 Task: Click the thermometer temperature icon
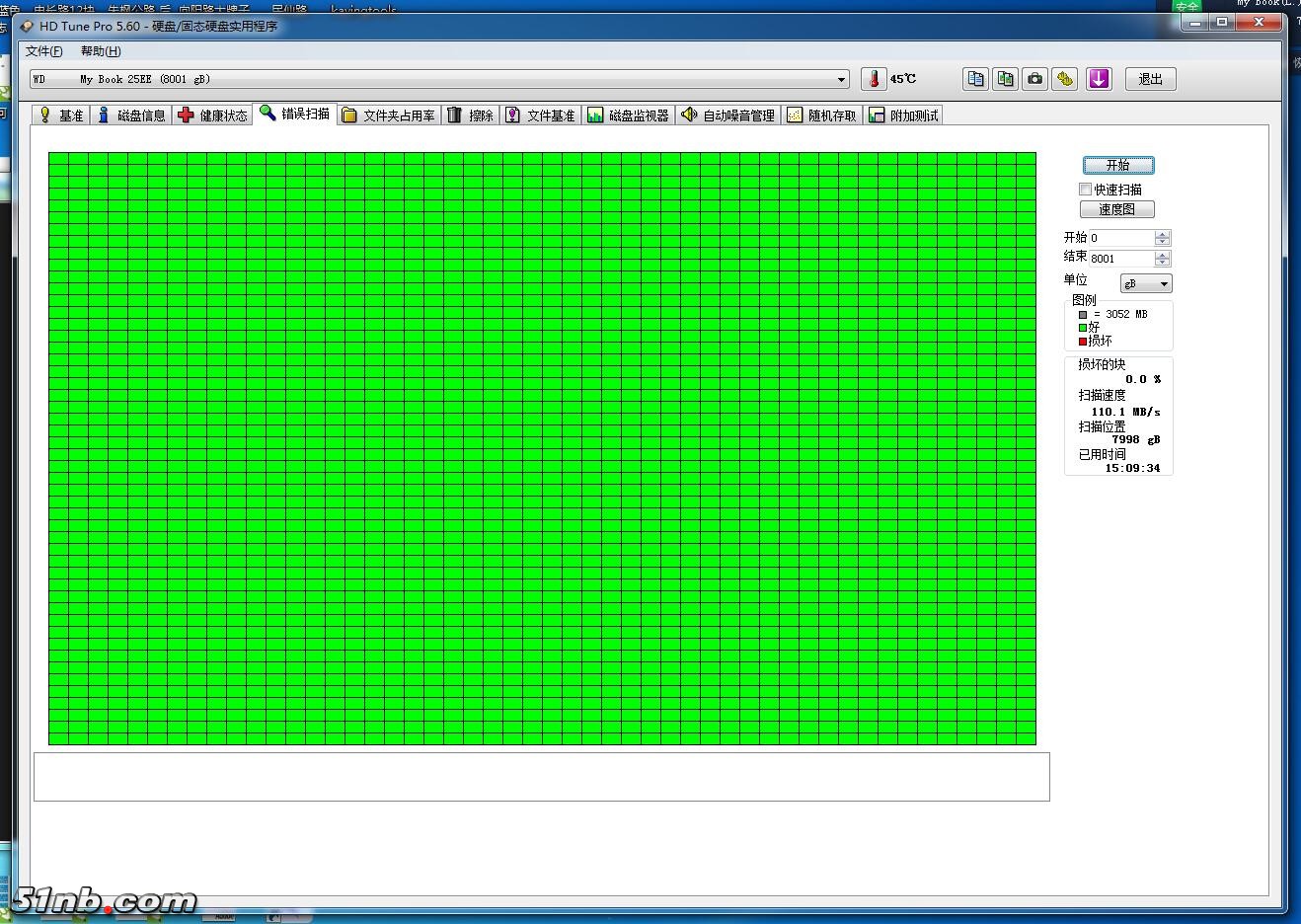(x=874, y=79)
